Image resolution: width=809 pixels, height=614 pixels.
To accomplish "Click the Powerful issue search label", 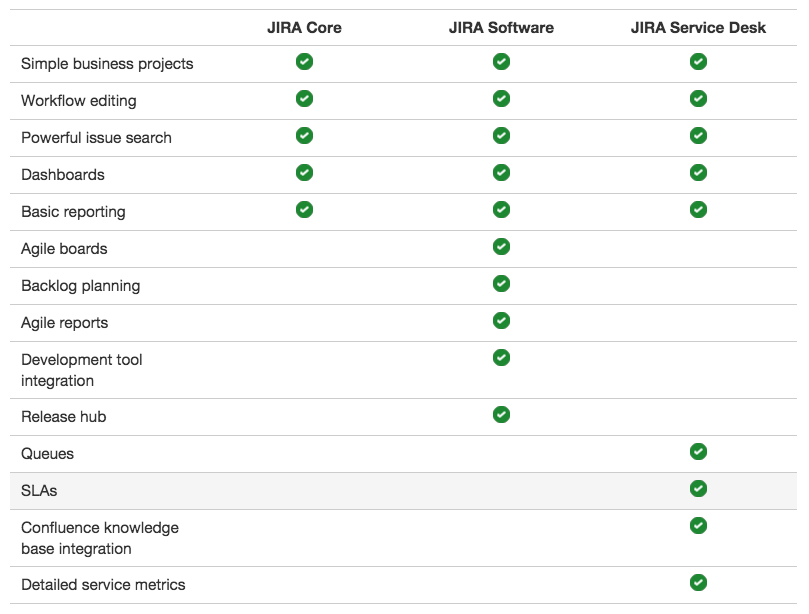I will 96,138.
